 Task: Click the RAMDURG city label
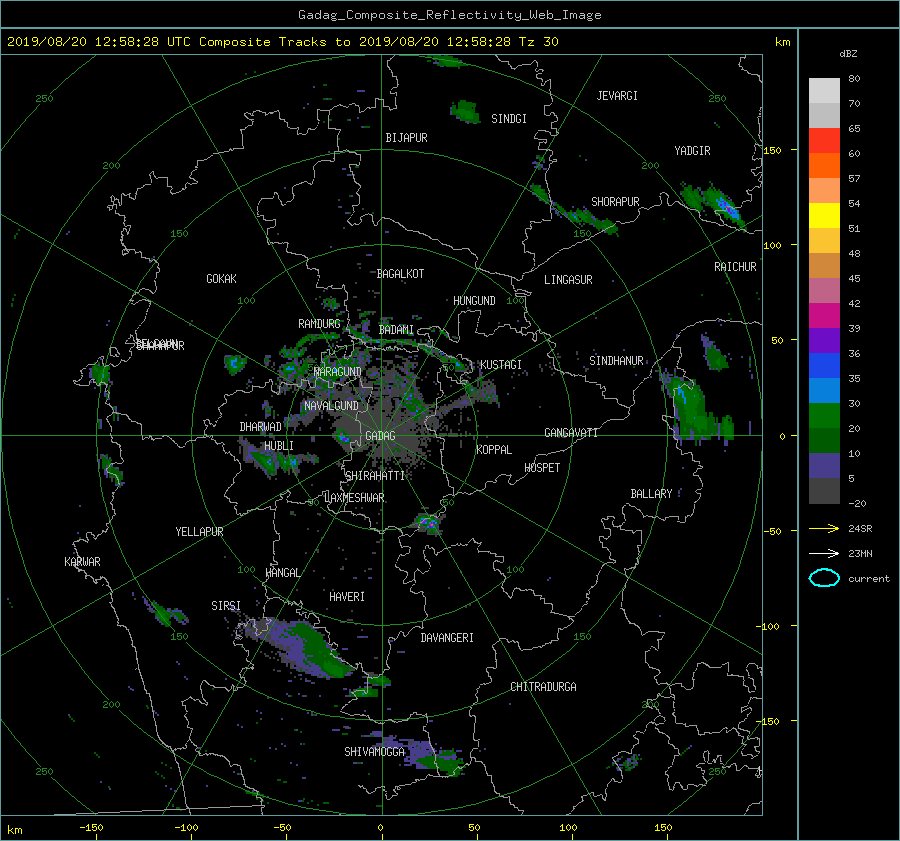point(319,324)
